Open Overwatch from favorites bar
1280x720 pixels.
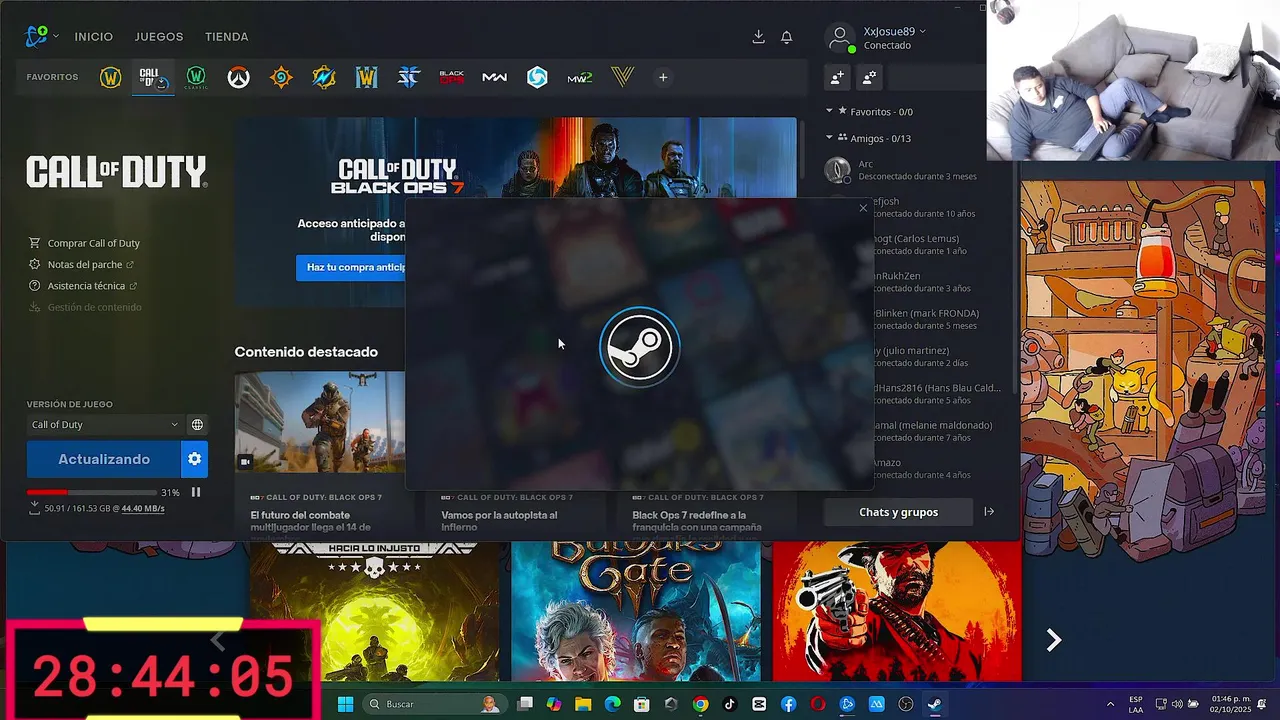tap(238, 77)
